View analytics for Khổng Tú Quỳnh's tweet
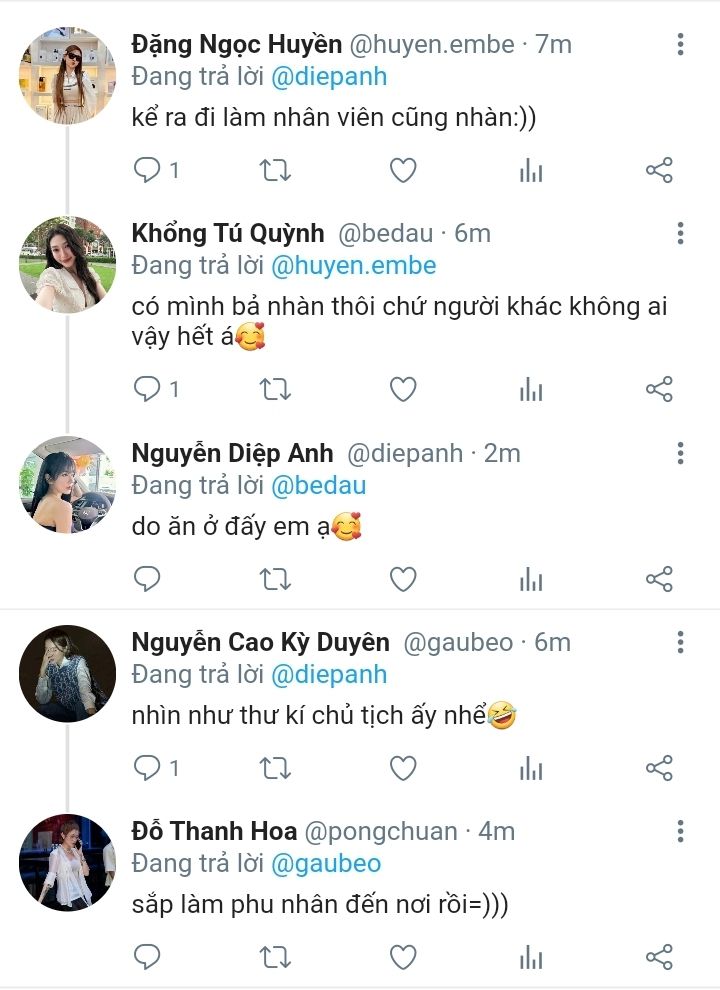Screen dimensions: 720x990 (531, 389)
